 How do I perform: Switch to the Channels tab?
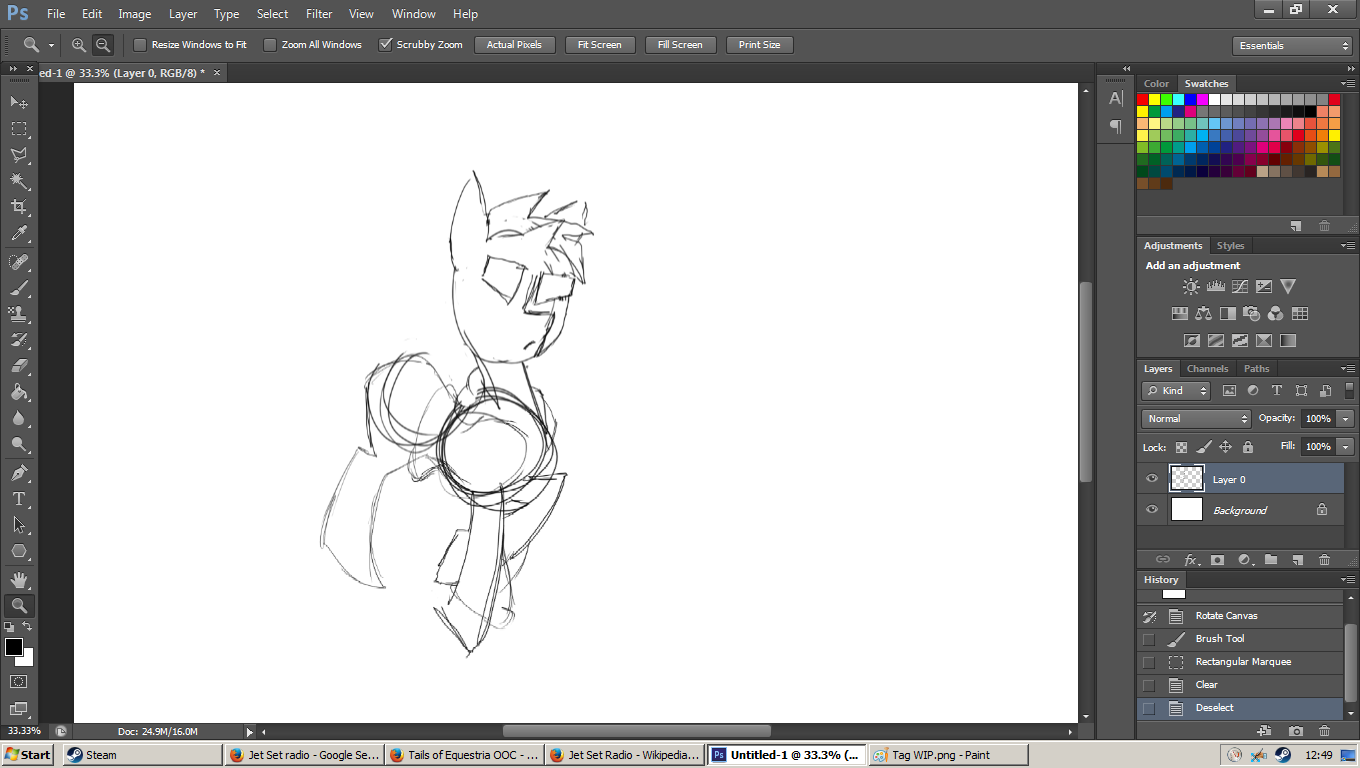coord(1207,369)
